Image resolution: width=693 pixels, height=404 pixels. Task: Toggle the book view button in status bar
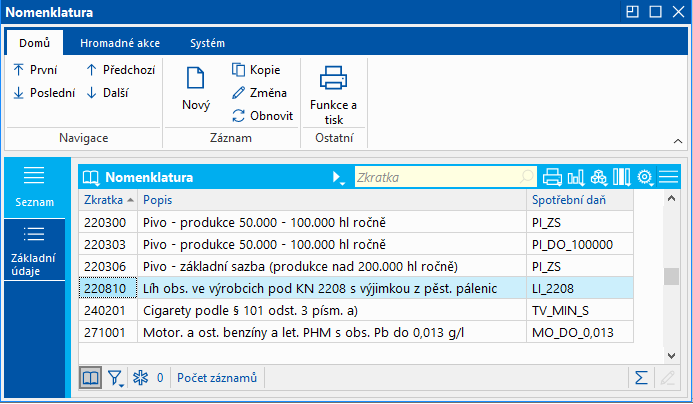(91, 377)
